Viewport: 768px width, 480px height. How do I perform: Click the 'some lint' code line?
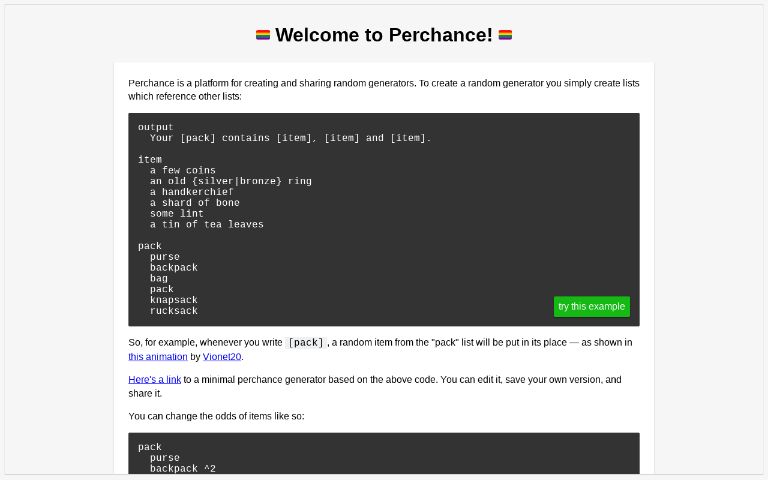pos(177,213)
